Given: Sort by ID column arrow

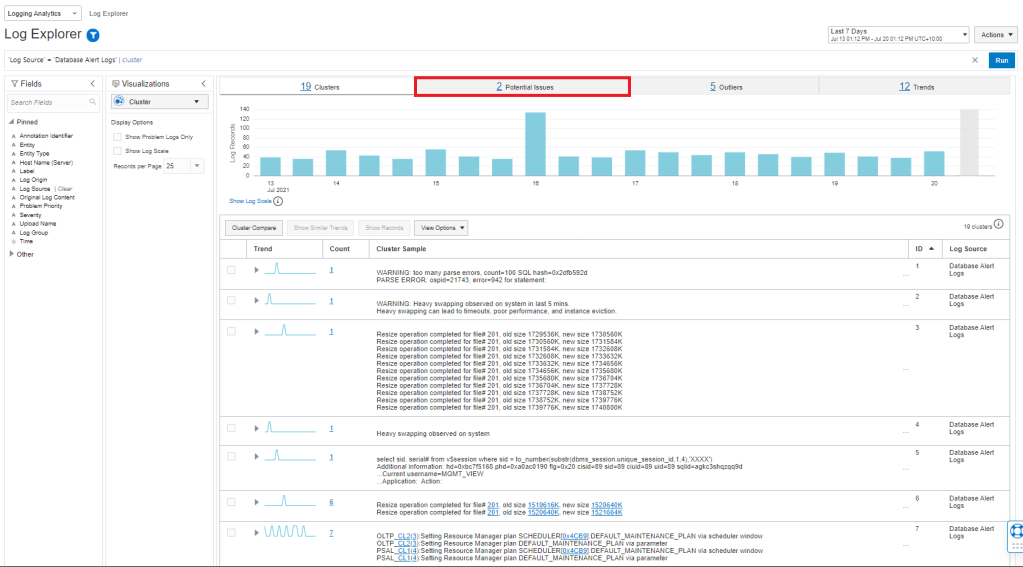Looking at the screenshot, I should [x=932, y=249].
